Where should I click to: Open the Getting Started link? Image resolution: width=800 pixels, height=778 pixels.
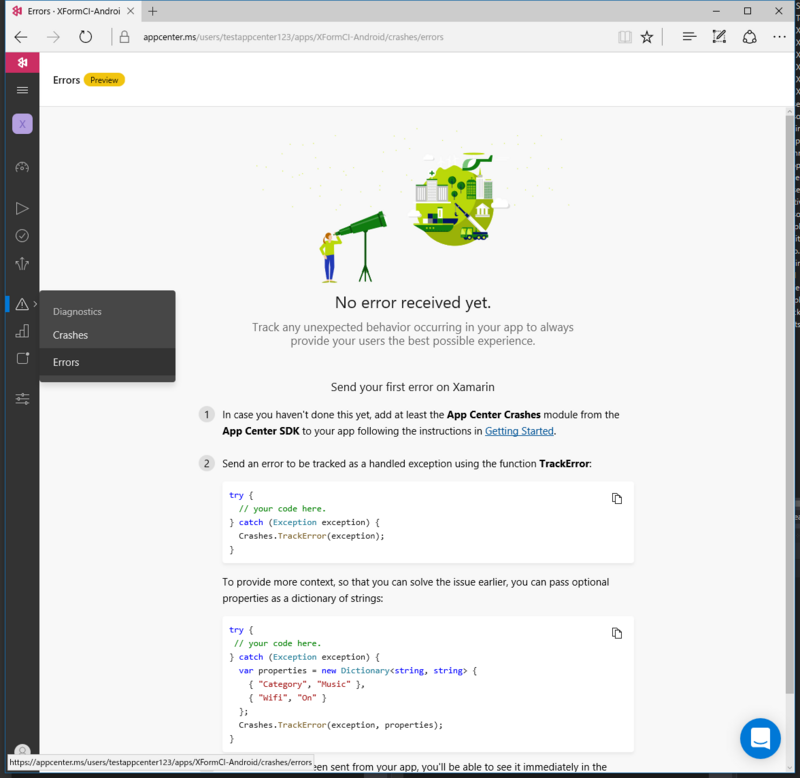click(519, 431)
